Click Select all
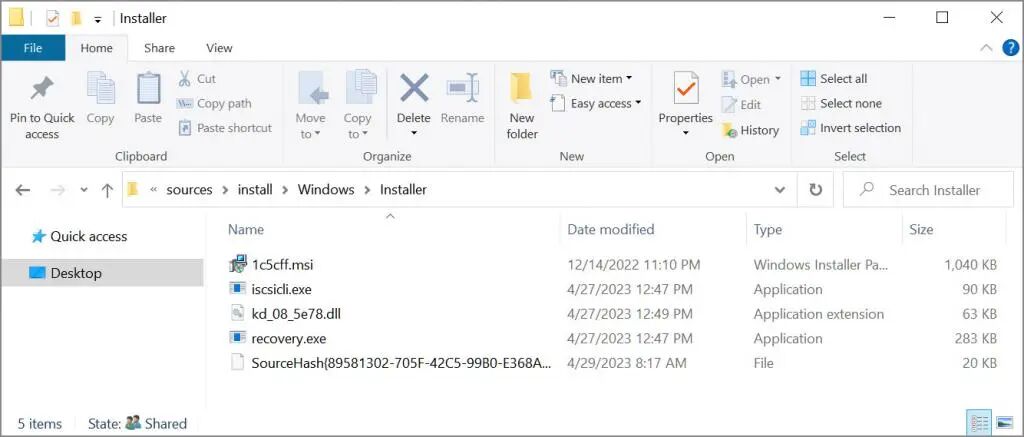The image size is (1024, 437). (x=834, y=78)
